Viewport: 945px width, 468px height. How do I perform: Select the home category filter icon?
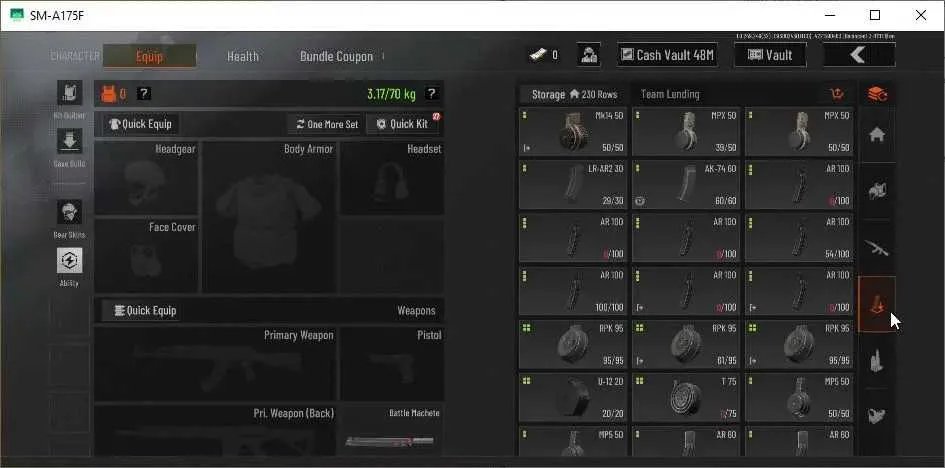[x=877, y=135]
